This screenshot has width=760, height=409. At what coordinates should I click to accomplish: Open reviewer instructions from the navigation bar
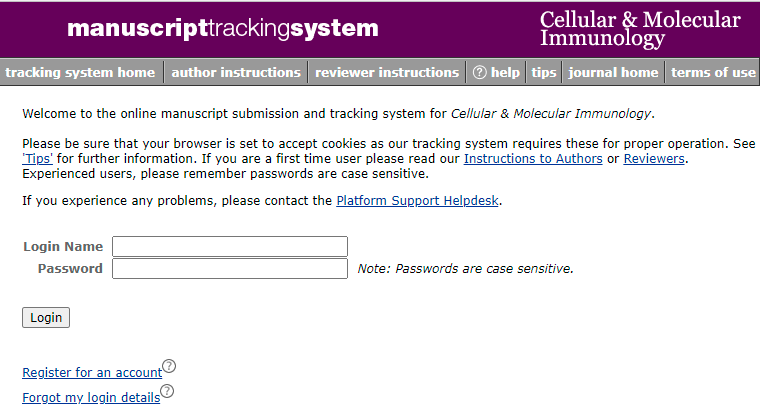(386, 72)
